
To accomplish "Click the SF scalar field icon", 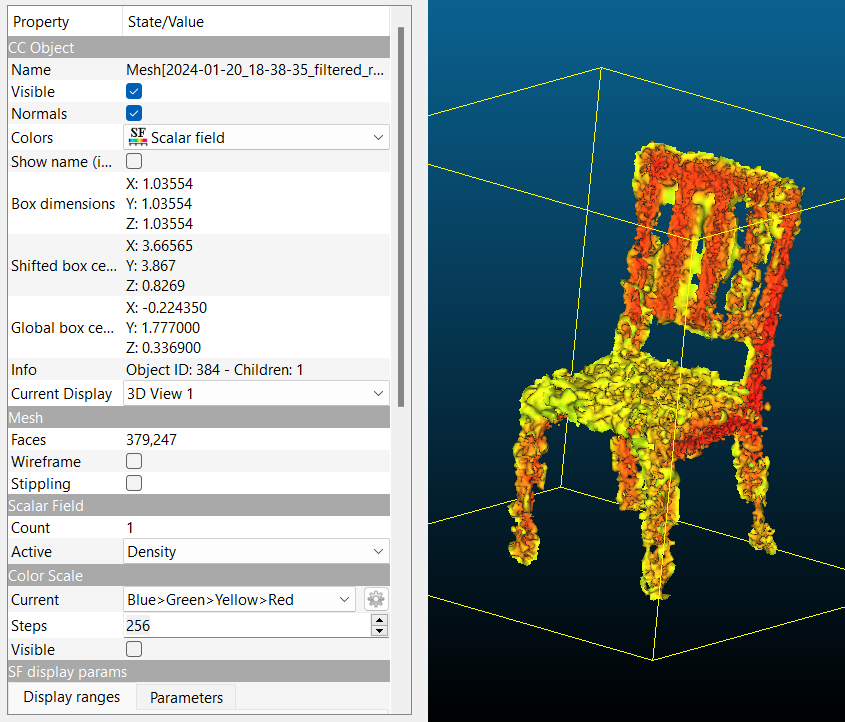I will coord(138,137).
